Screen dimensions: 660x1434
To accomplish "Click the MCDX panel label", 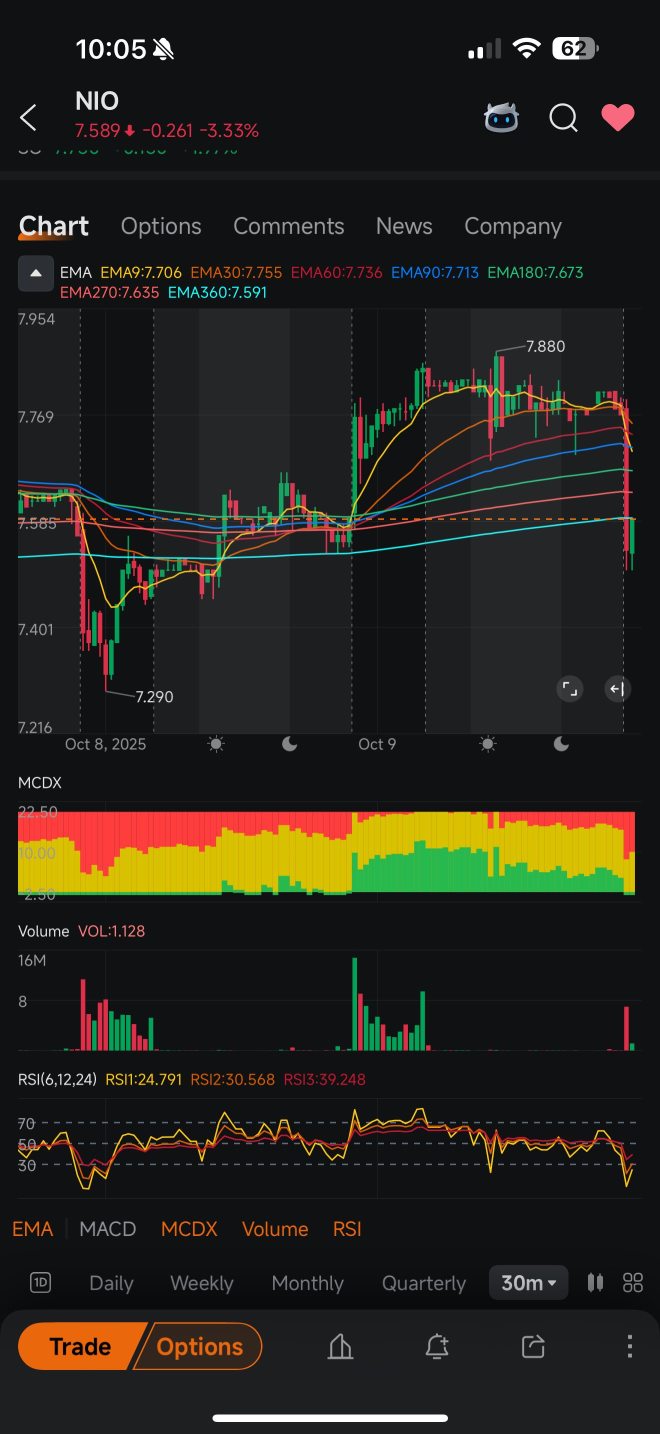I will [x=40, y=782].
